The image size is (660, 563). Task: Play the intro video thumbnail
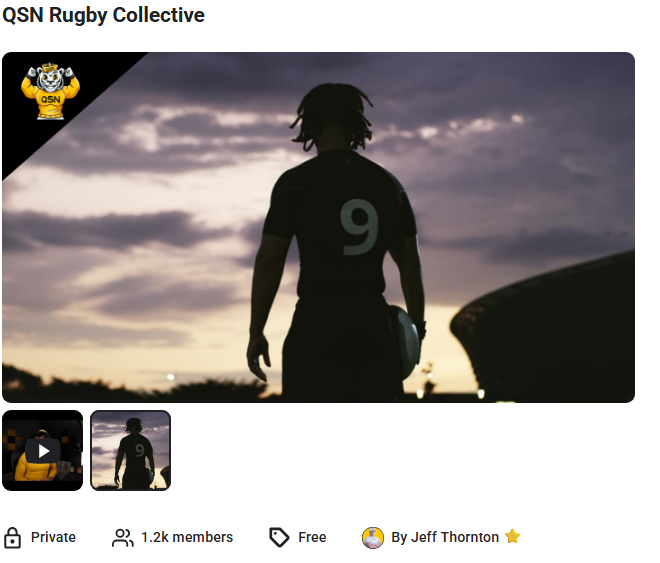tap(43, 451)
